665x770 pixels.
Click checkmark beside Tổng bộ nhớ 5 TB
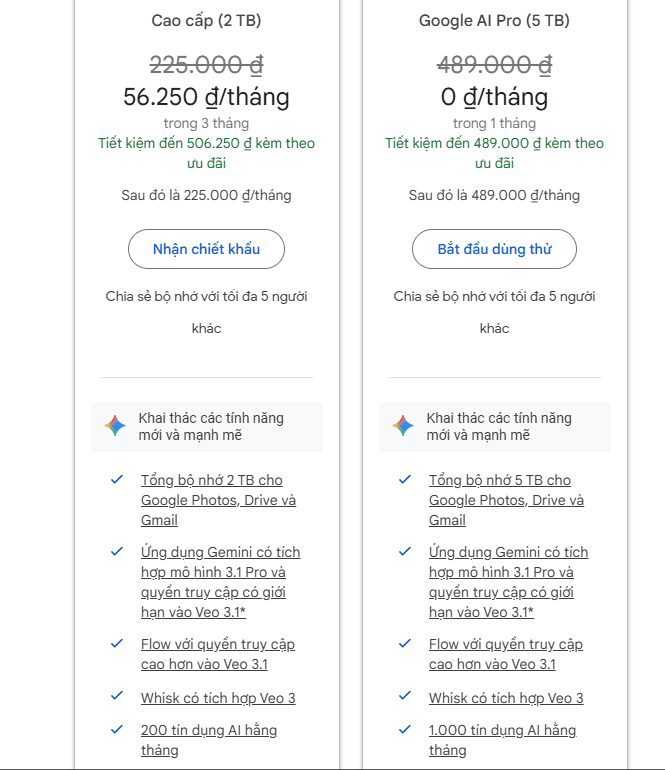(405, 479)
